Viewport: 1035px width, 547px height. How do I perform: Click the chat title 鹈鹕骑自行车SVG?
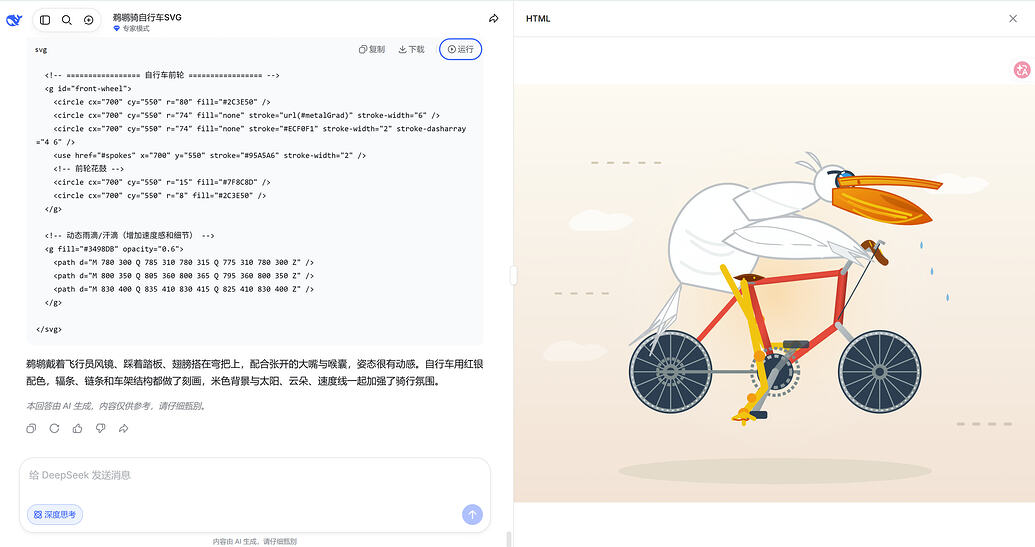[147, 17]
